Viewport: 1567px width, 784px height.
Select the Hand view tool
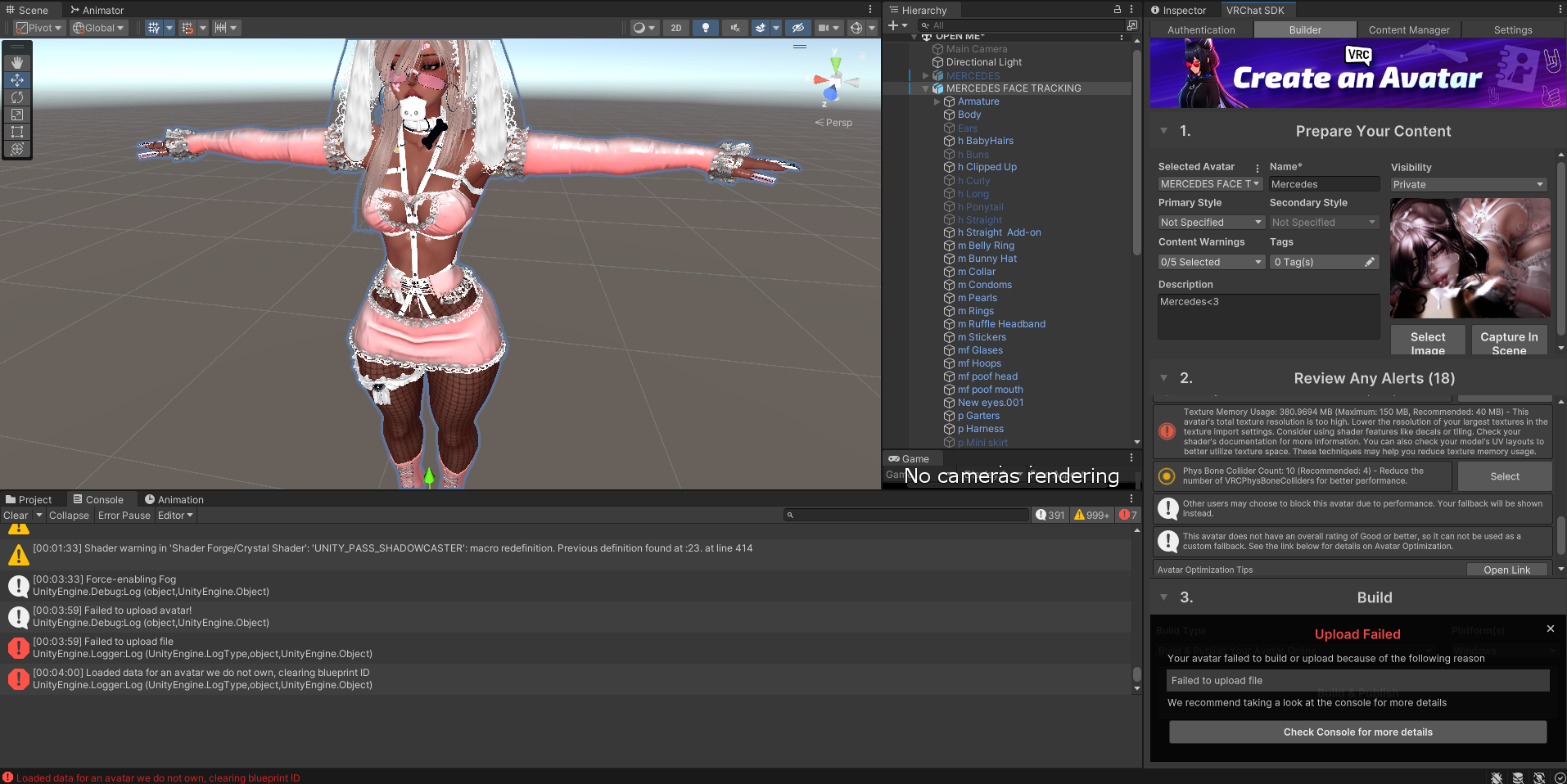pos(17,63)
